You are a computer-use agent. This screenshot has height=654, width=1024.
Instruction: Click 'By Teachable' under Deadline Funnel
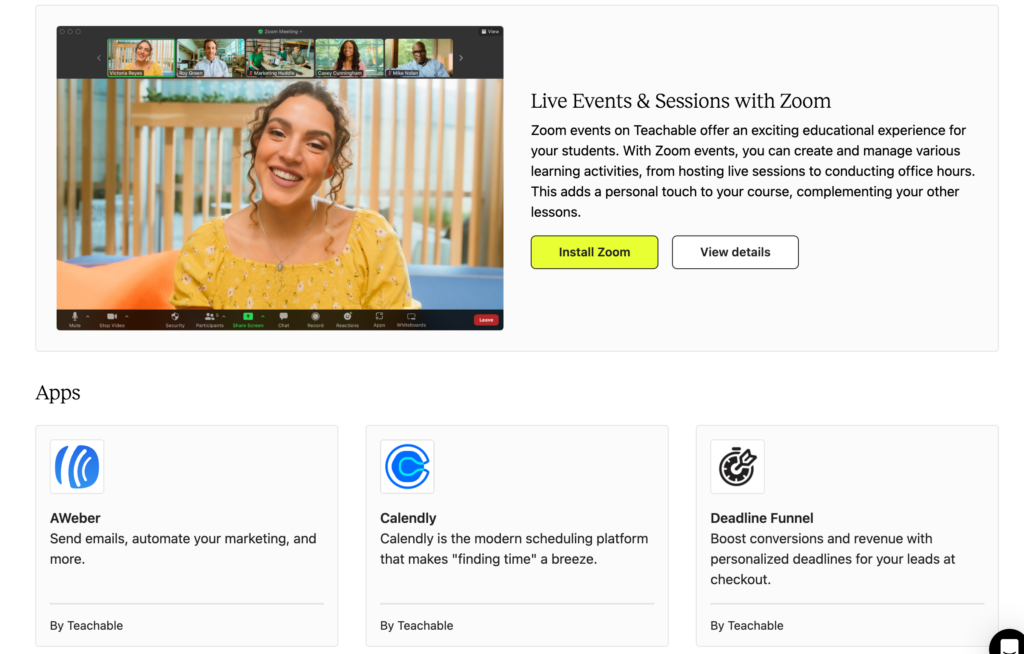[x=746, y=626]
